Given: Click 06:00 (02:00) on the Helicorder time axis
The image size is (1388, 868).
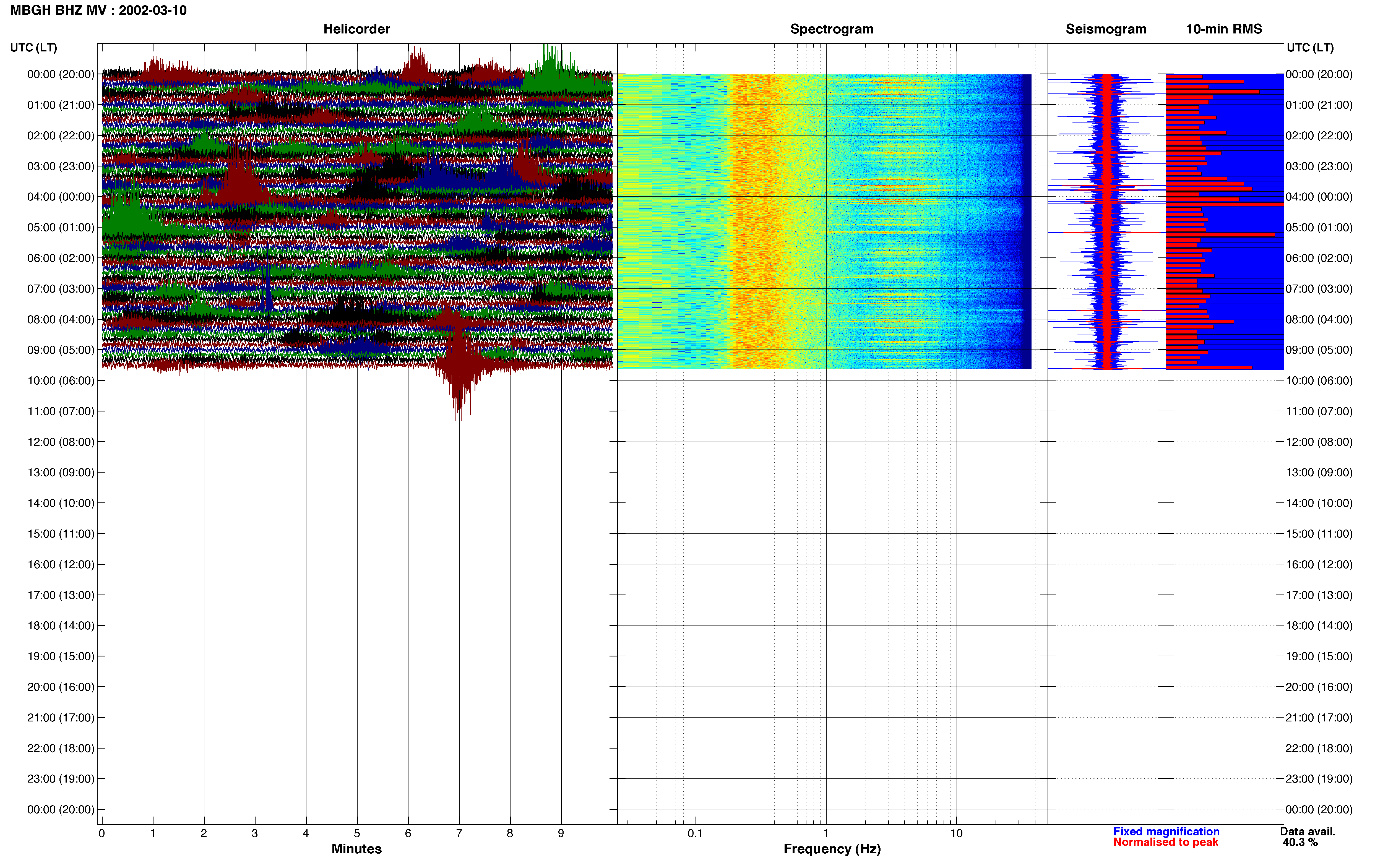Looking at the screenshot, I should click(61, 258).
